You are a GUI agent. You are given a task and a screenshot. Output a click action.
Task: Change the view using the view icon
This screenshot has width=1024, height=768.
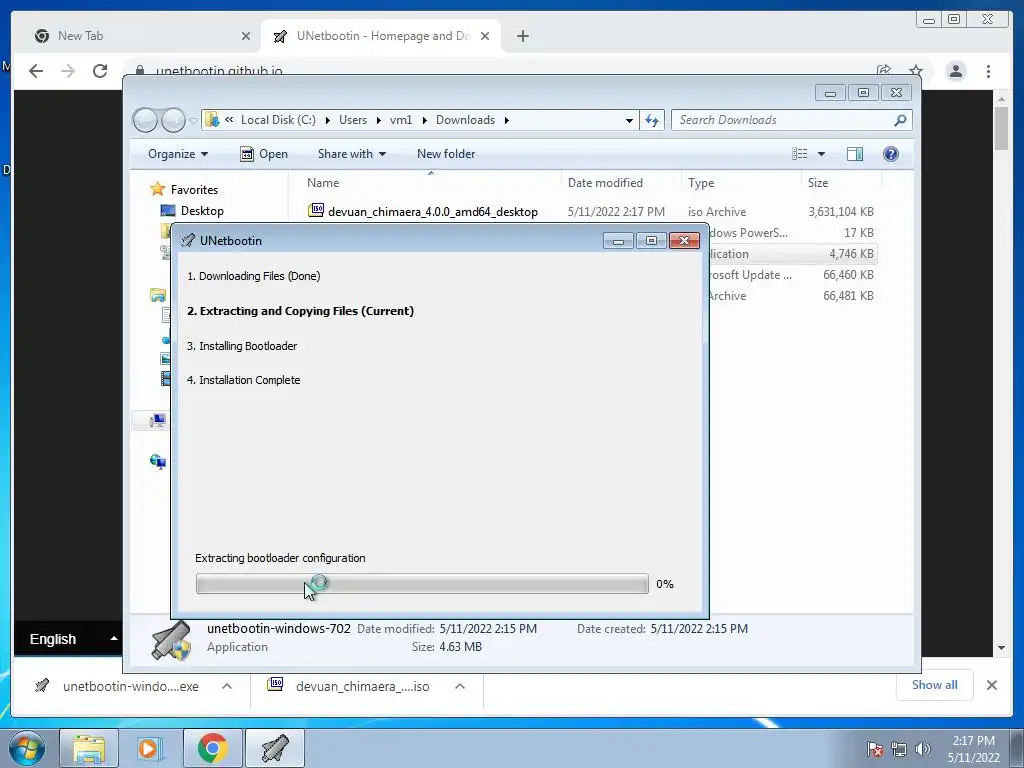[x=800, y=154]
